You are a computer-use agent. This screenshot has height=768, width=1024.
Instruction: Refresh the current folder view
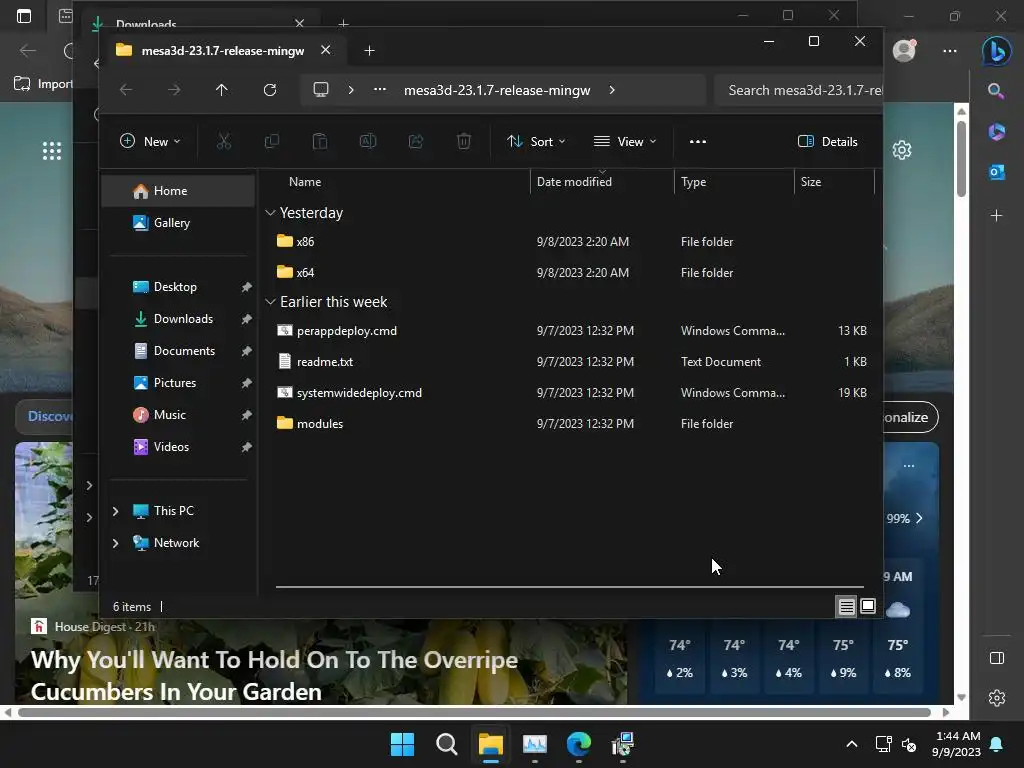tap(270, 90)
